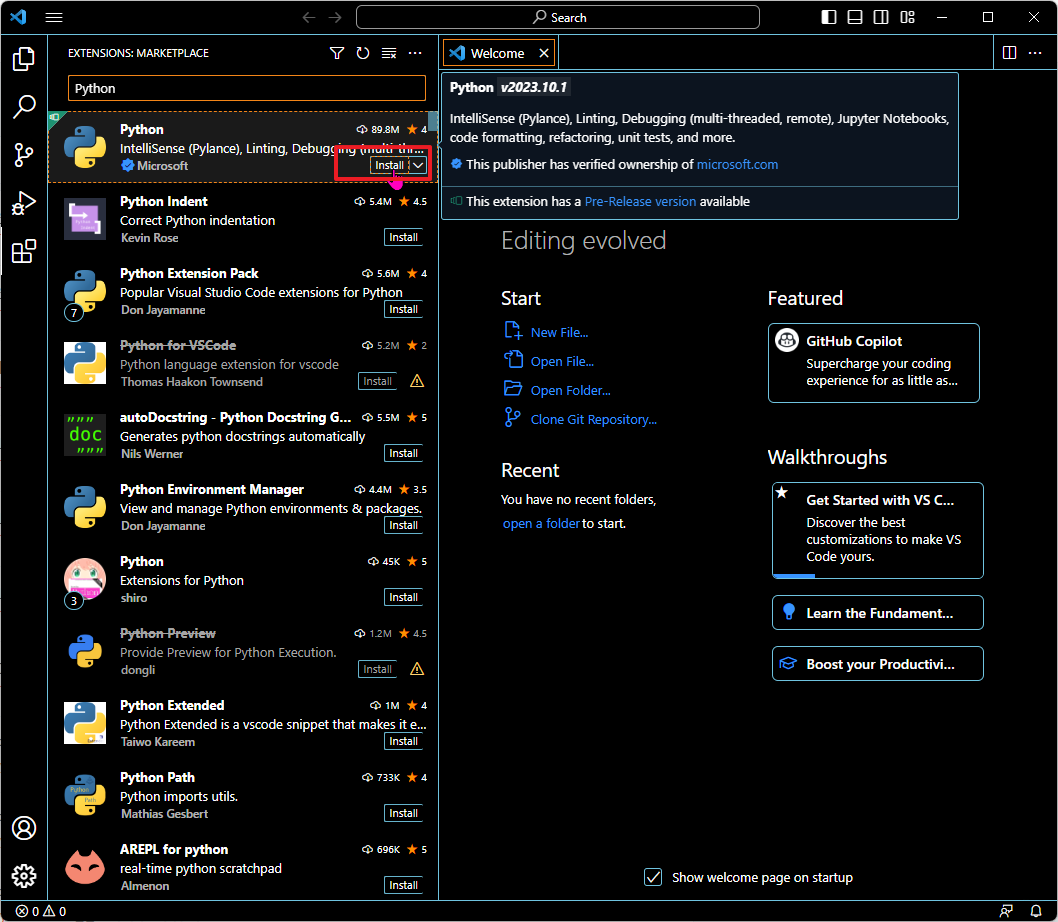The width and height of the screenshot is (1058, 922).
Task: Toggle Show welcome page on startup checkbox
Action: (x=652, y=877)
